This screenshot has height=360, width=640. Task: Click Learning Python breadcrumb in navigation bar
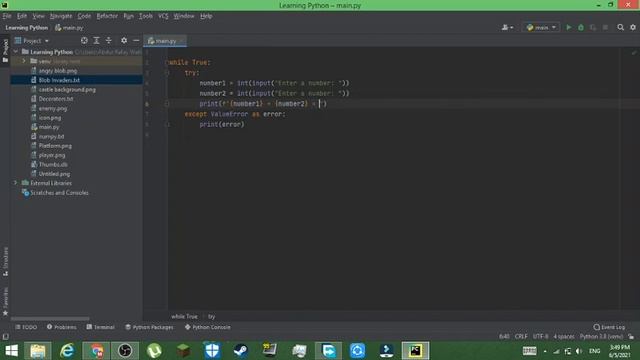tap(27, 28)
